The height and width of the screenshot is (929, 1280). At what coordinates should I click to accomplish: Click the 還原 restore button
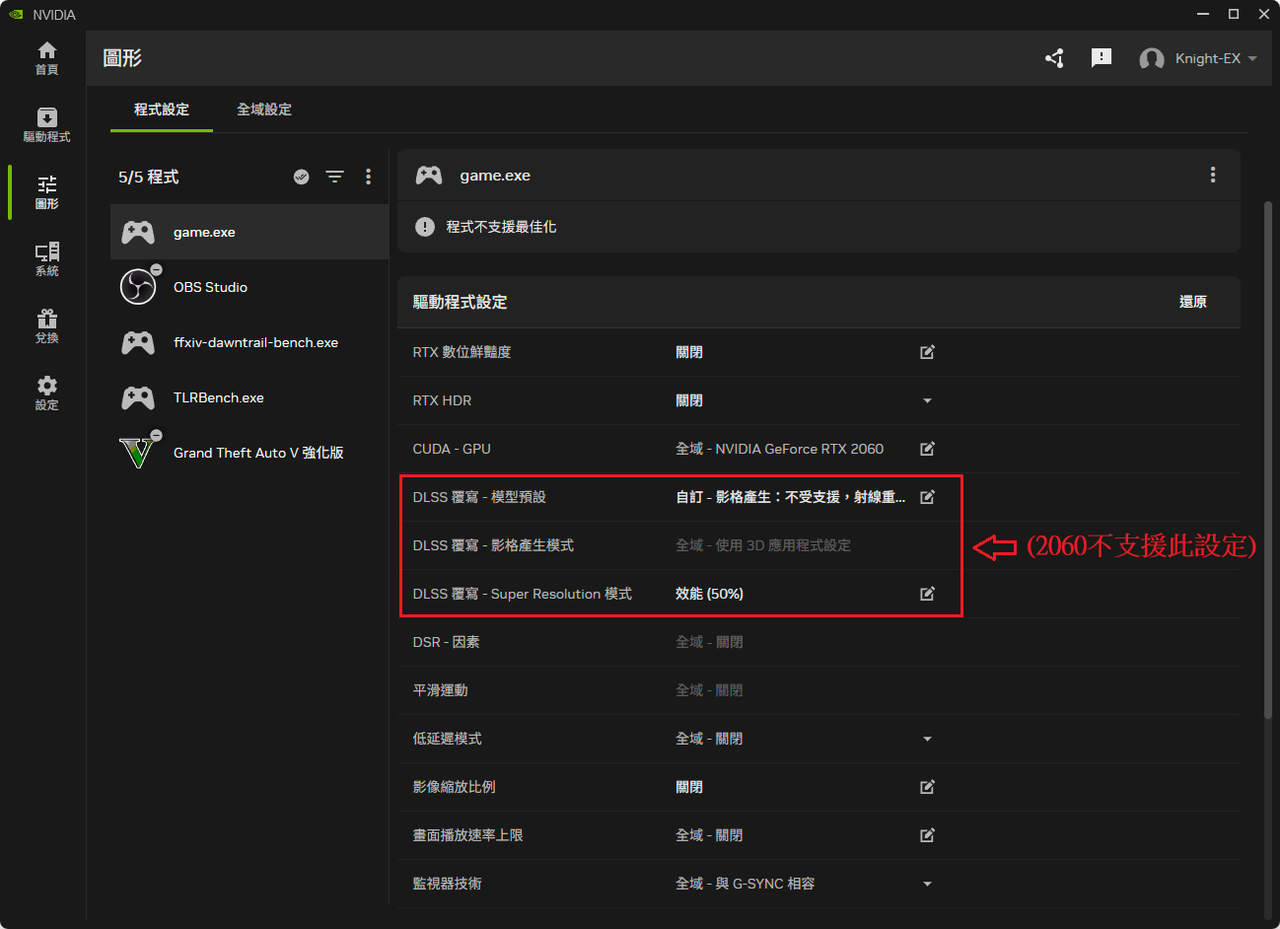pos(1193,302)
